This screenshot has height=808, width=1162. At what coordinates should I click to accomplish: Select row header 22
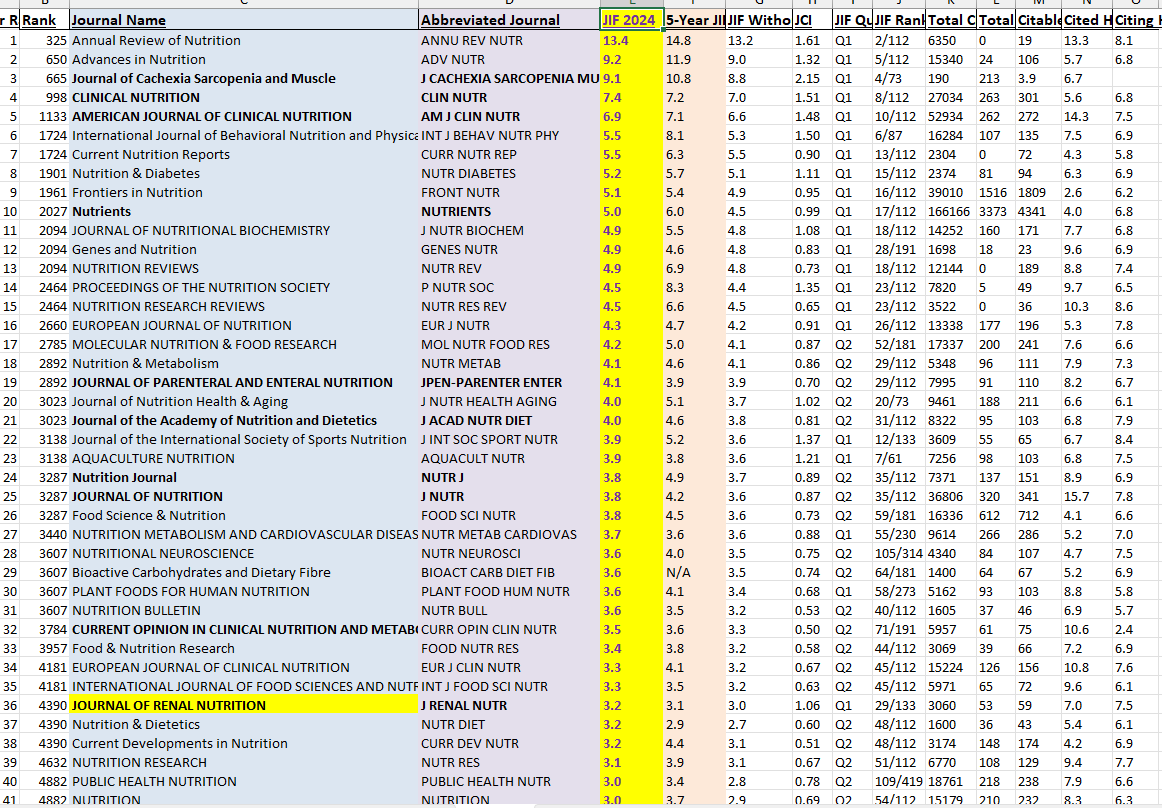coord(10,440)
